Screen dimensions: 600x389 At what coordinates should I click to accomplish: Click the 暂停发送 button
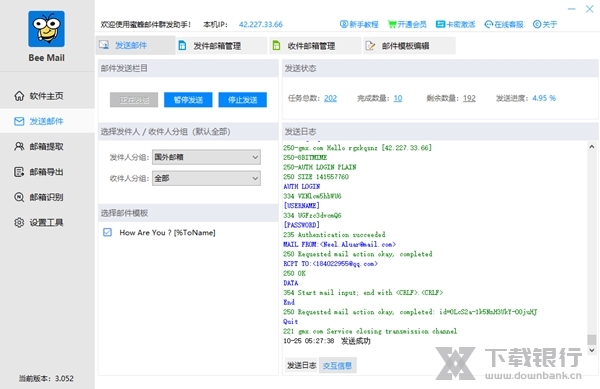click(x=188, y=100)
